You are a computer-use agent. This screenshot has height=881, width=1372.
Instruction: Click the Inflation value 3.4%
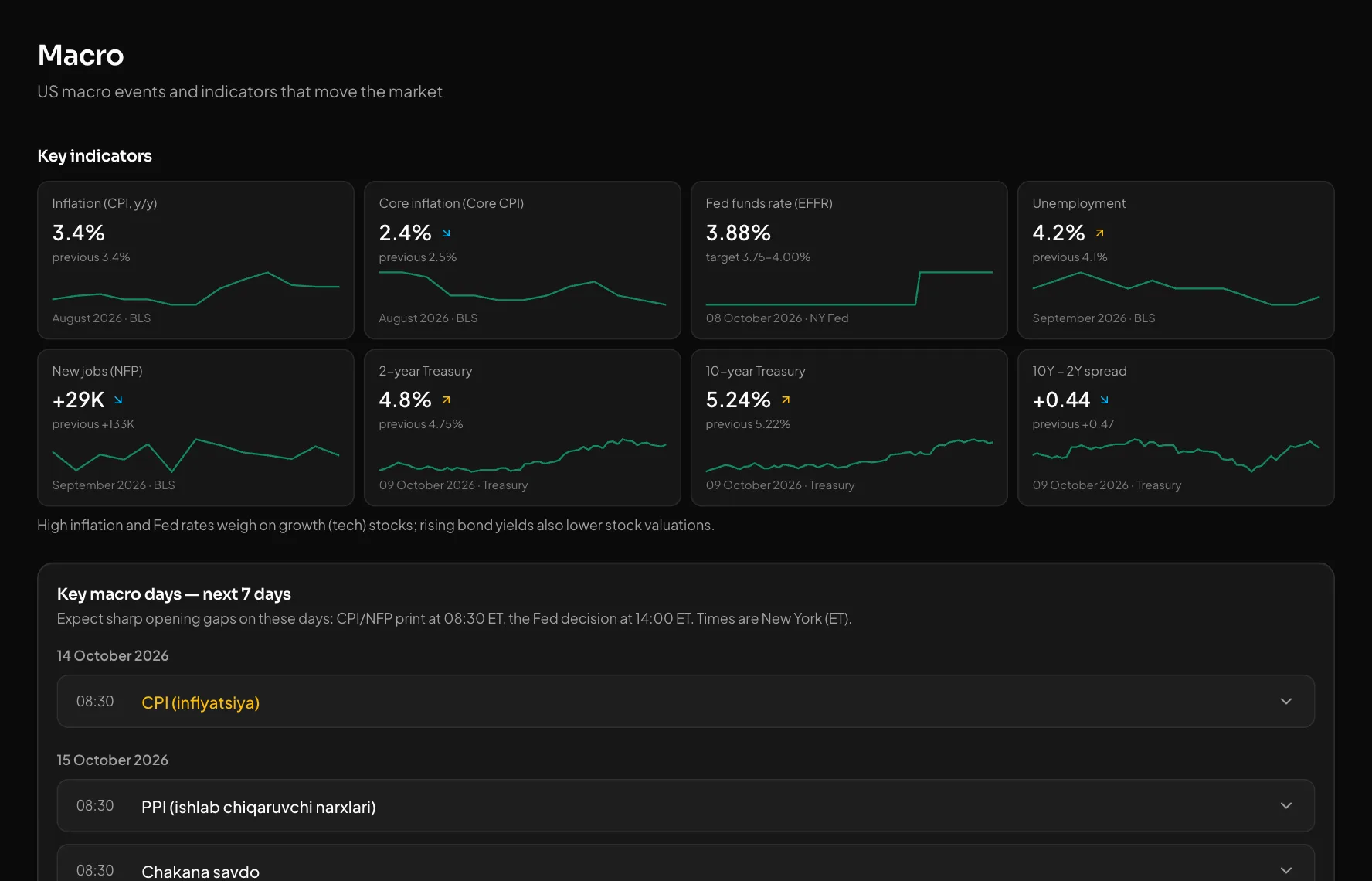point(78,233)
